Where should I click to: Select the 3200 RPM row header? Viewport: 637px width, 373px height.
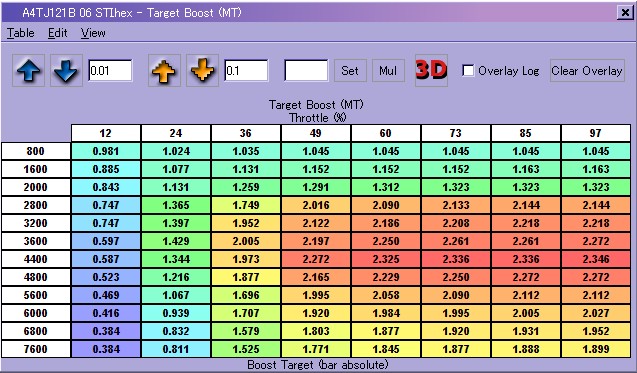click(36, 223)
